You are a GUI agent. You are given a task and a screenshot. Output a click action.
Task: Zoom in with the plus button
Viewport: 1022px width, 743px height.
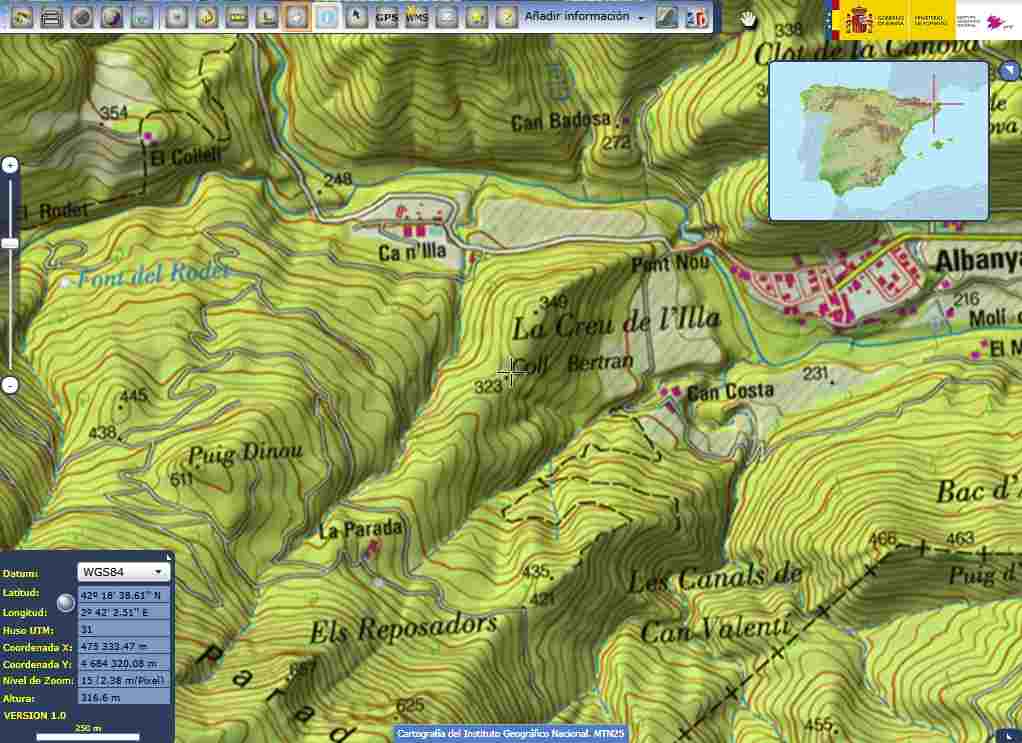[x=10, y=166]
